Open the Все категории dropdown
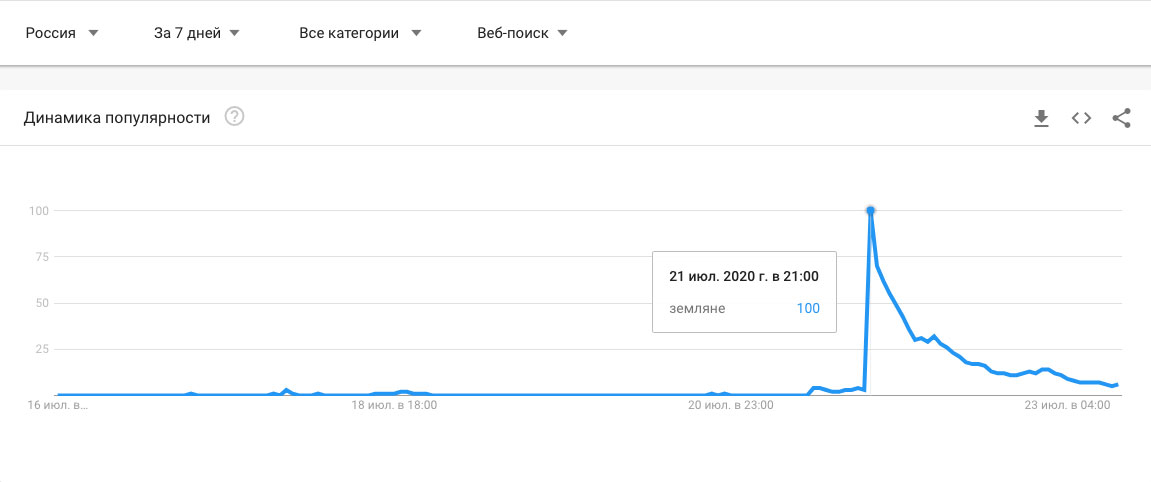The width and height of the screenshot is (1151, 482). click(x=360, y=33)
